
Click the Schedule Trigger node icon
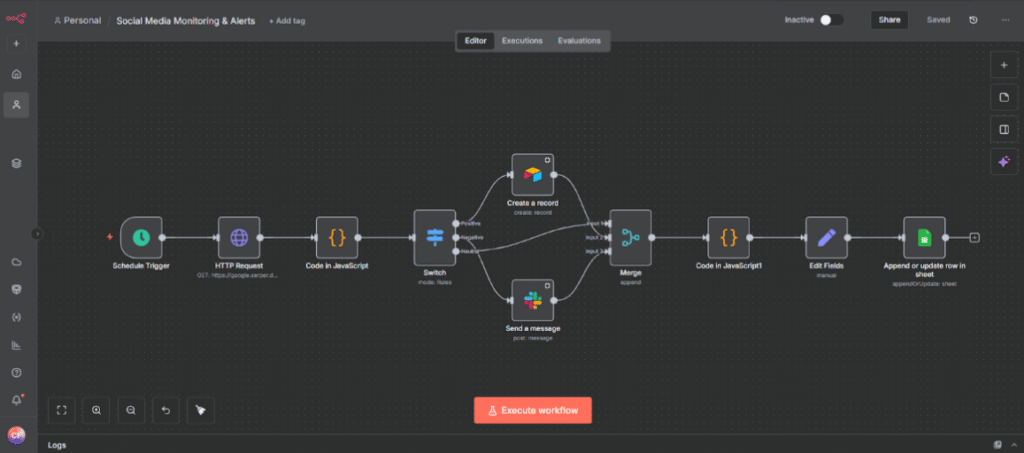141,237
